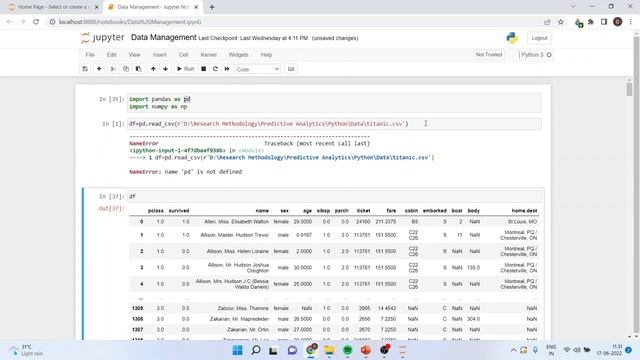The image size is (640, 360).
Task: Open File Explorer from taskbar
Action: (x=329, y=350)
